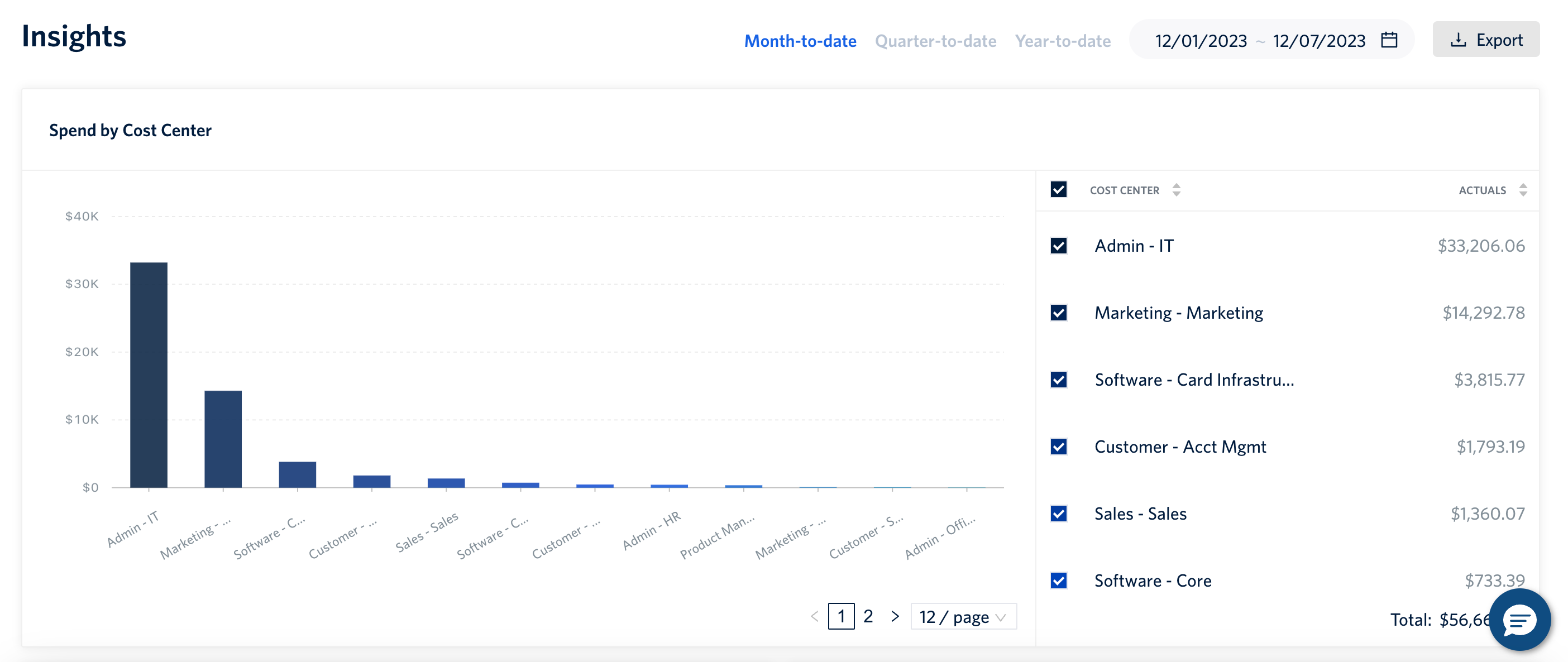Toggle the select-all header checkbox
Image resolution: width=1568 pixels, height=662 pixels.
pos(1059,190)
